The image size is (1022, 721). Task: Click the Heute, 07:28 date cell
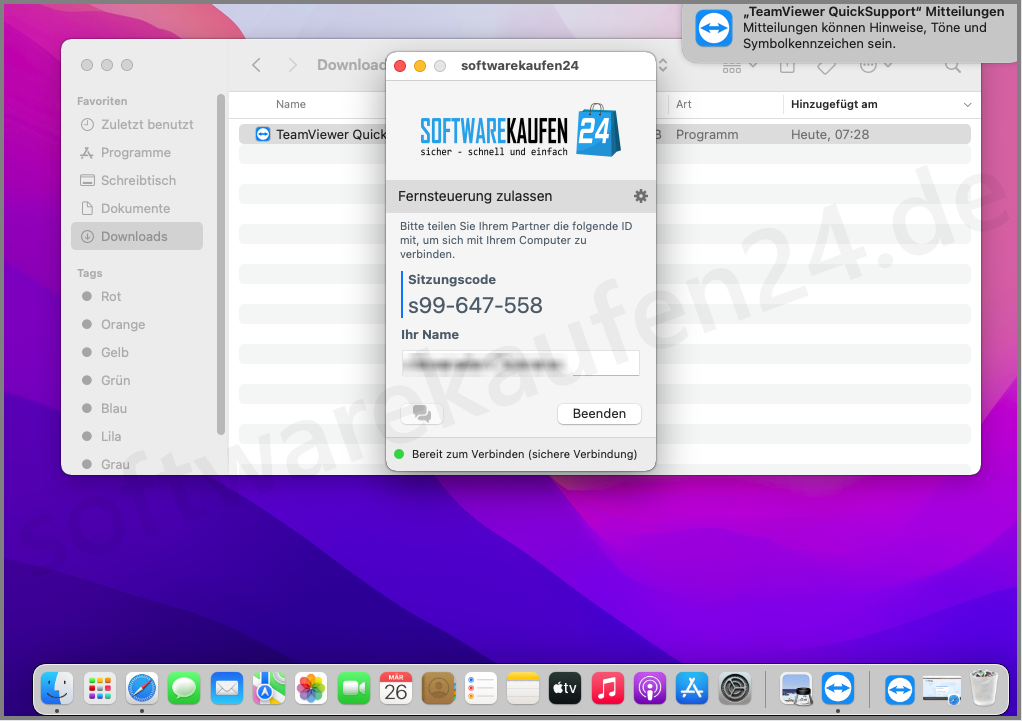point(830,134)
